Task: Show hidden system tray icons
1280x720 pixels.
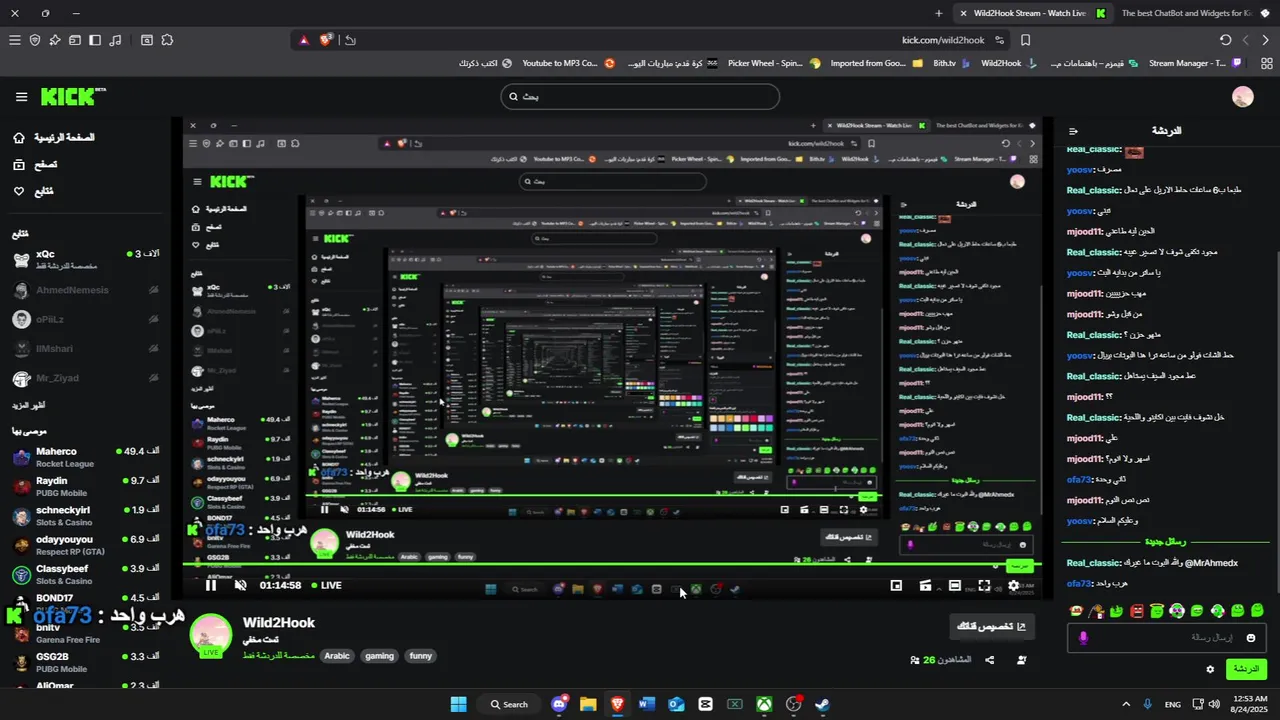Action: pos(1126,704)
